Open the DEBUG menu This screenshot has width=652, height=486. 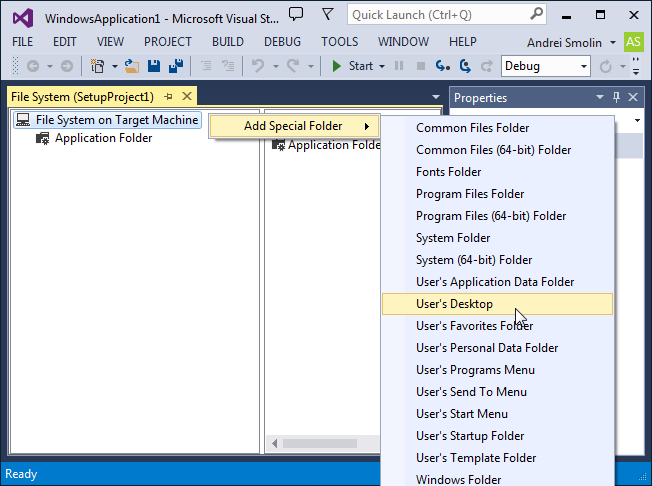[x=282, y=42]
